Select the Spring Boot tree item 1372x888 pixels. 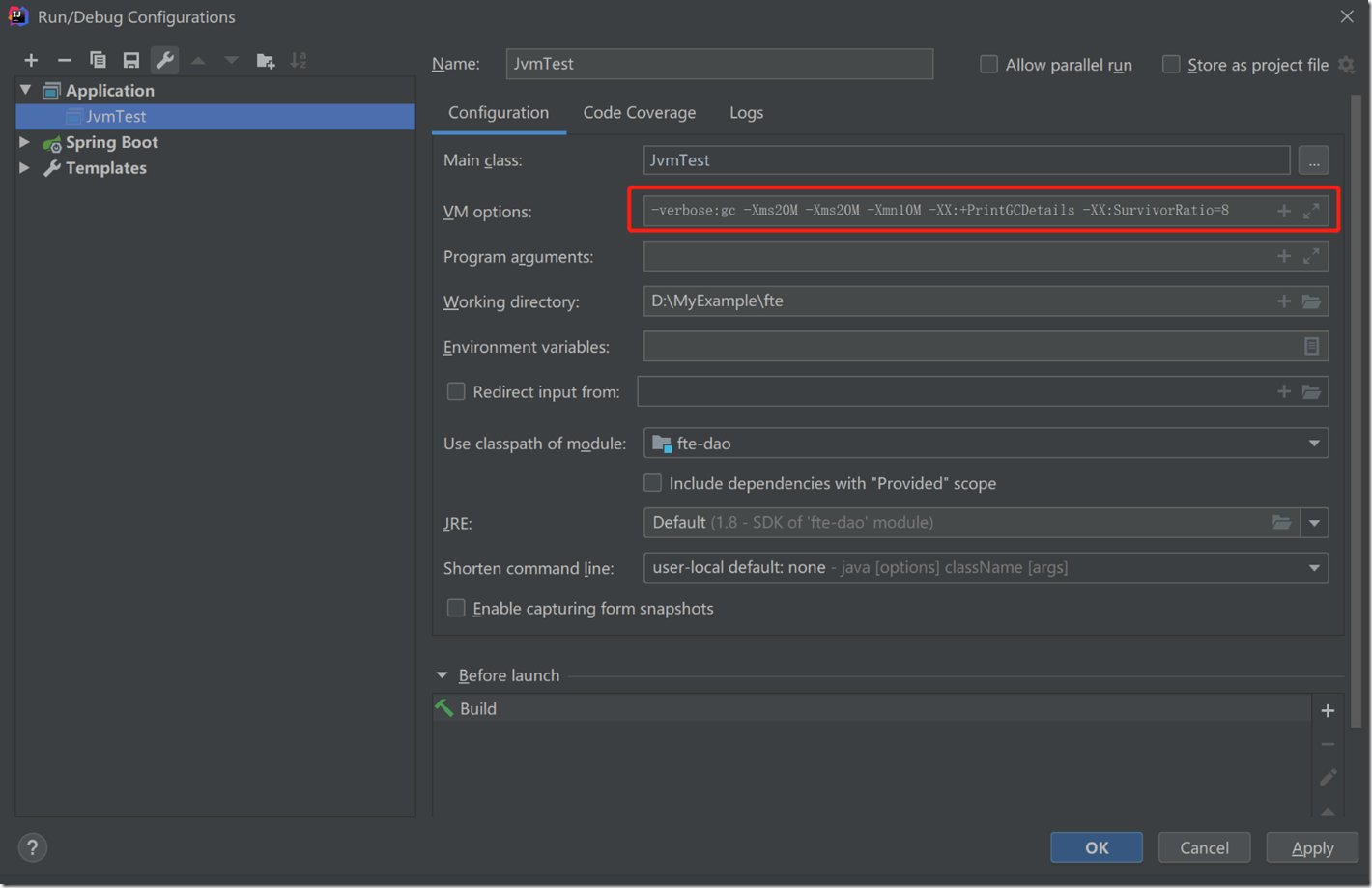point(111,142)
